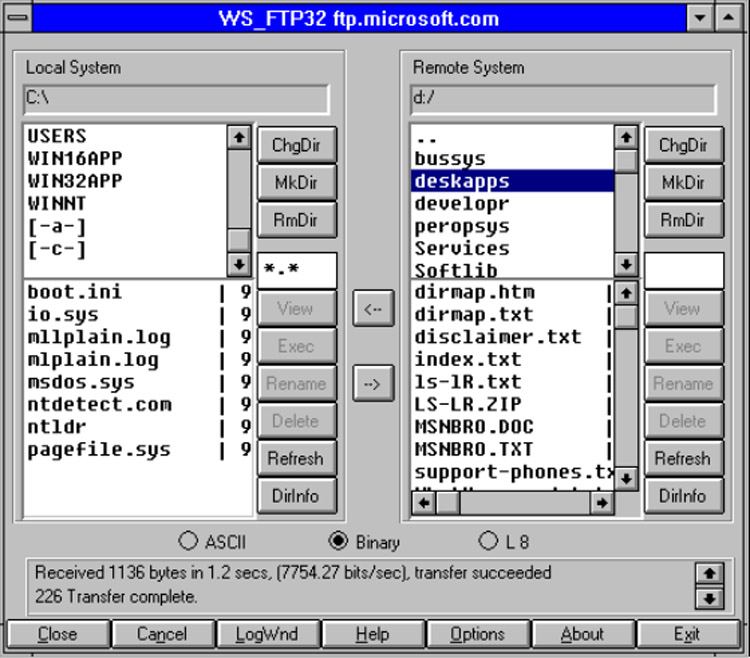
Task: Click remote DirInfo button
Action: pos(684,495)
